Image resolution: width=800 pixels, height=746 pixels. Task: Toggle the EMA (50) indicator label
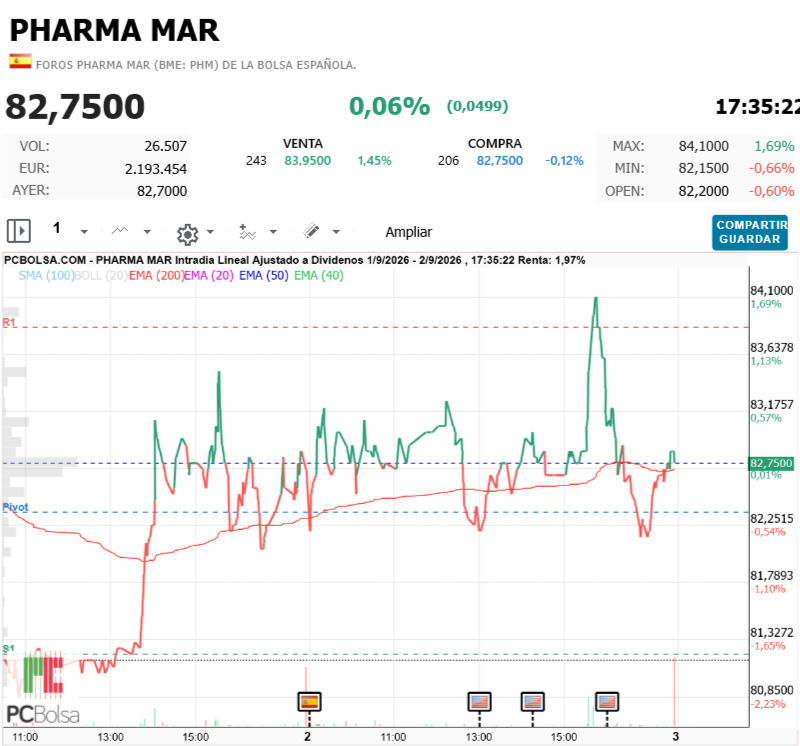(x=264, y=276)
